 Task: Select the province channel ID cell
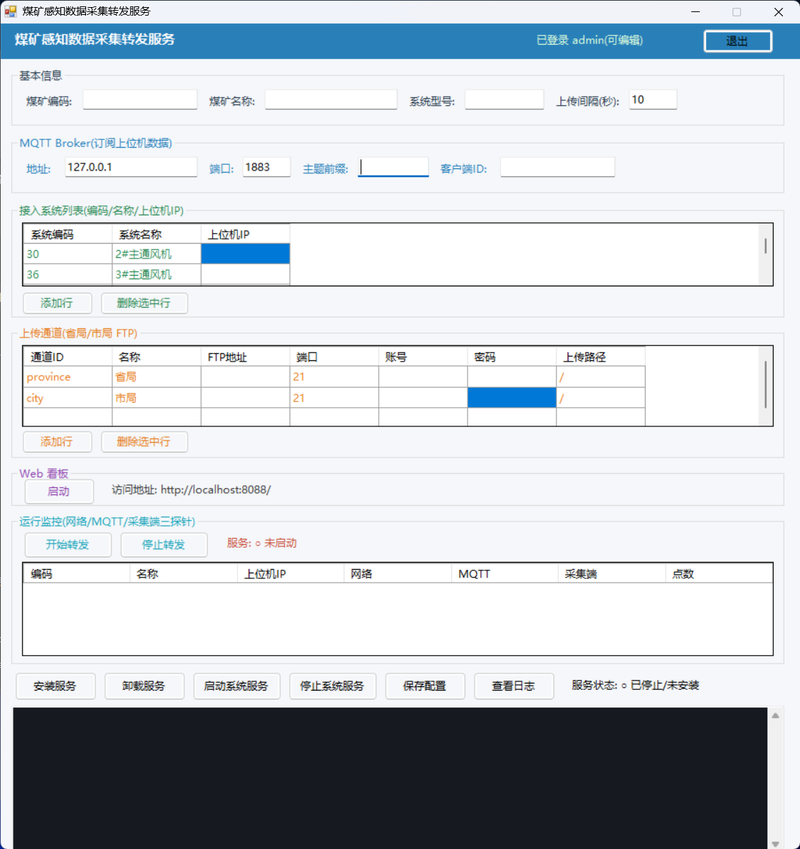[x=68, y=377]
